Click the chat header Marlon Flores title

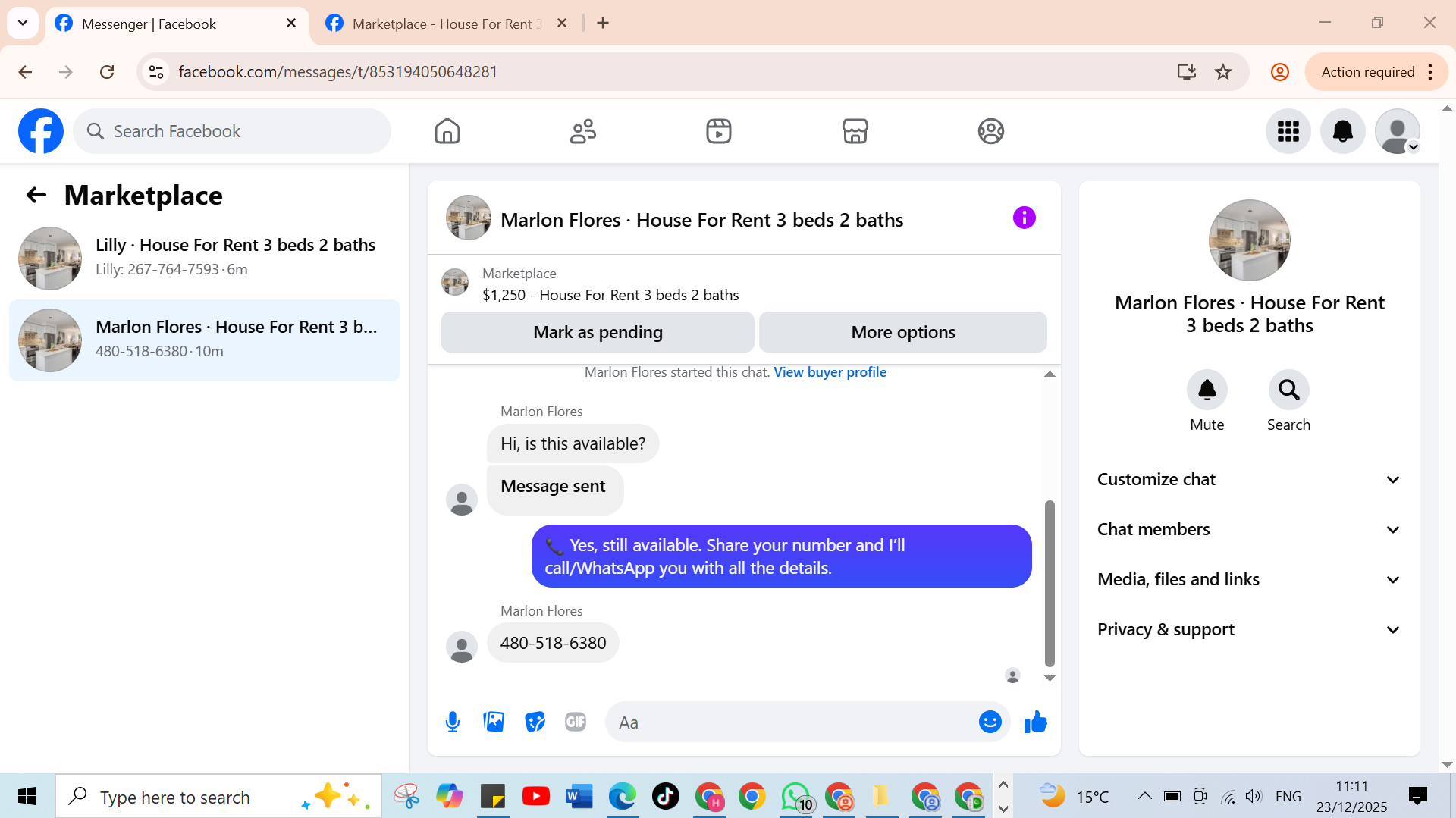point(701,220)
